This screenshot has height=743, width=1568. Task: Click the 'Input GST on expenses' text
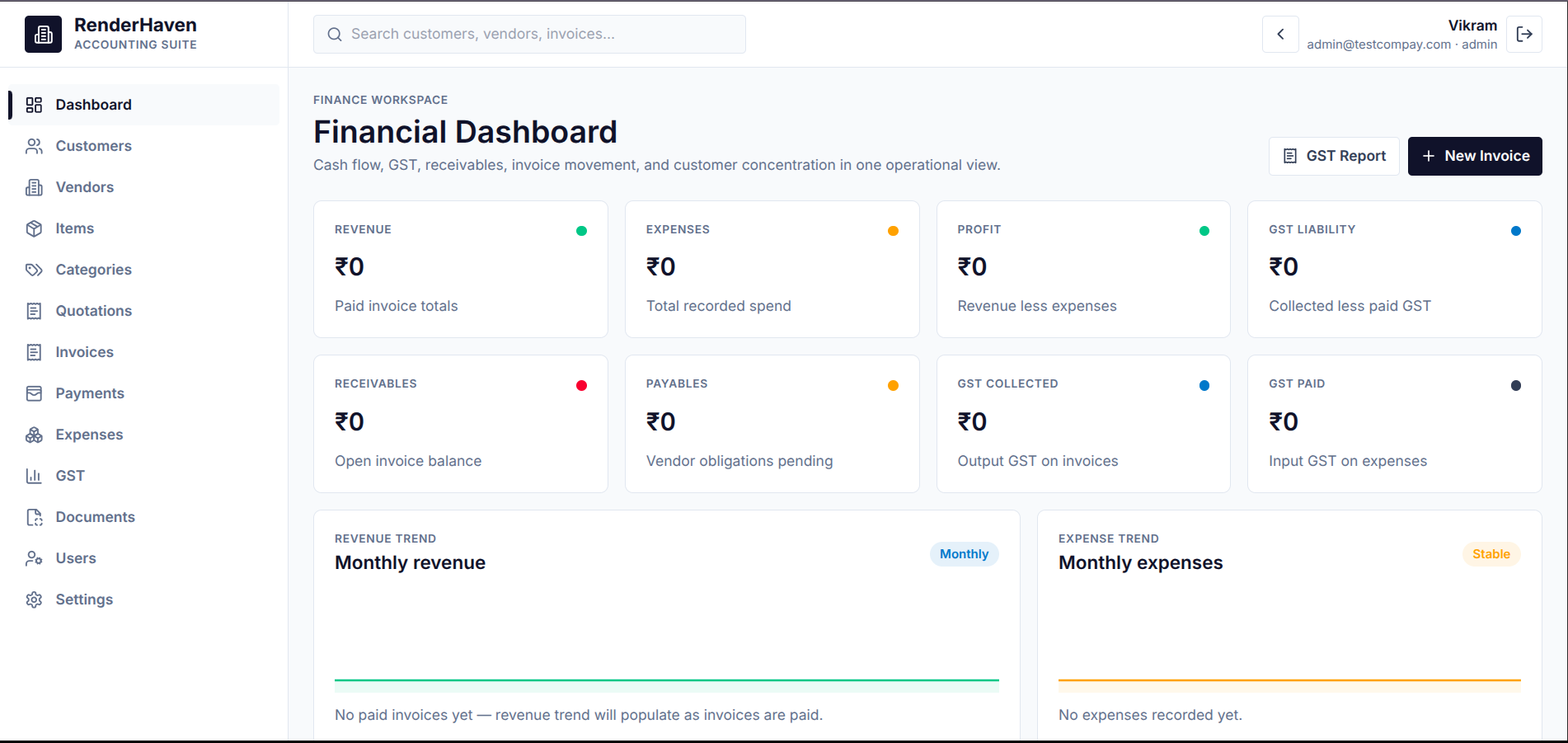click(x=1347, y=461)
